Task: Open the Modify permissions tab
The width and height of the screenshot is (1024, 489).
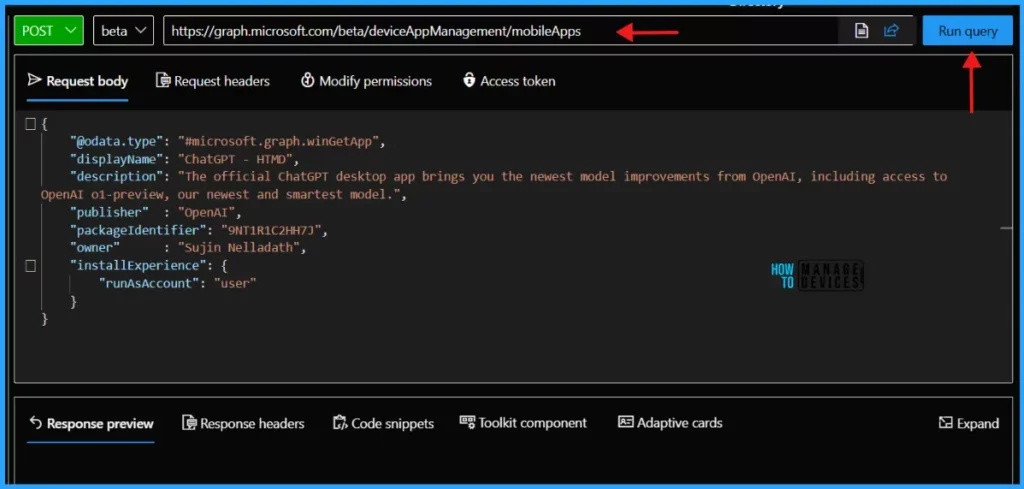Action: tap(366, 81)
